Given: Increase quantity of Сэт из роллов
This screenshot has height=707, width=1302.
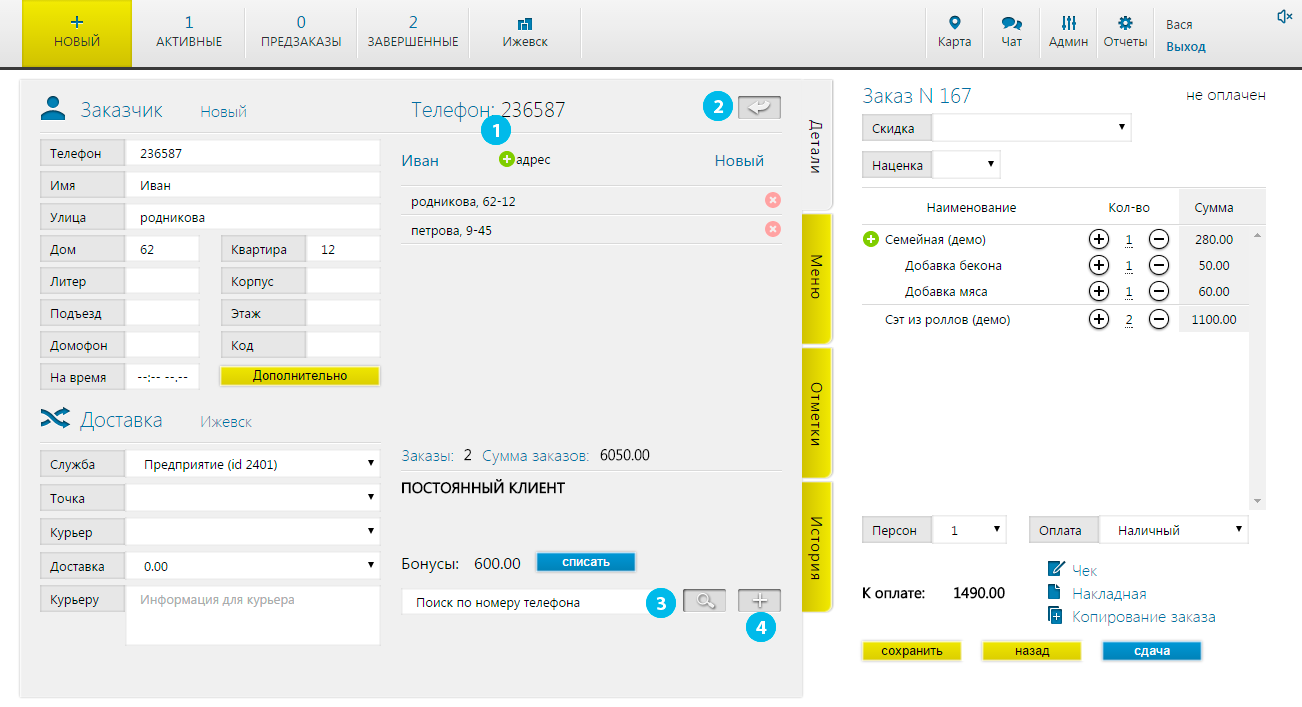Looking at the screenshot, I should click(x=1098, y=320).
